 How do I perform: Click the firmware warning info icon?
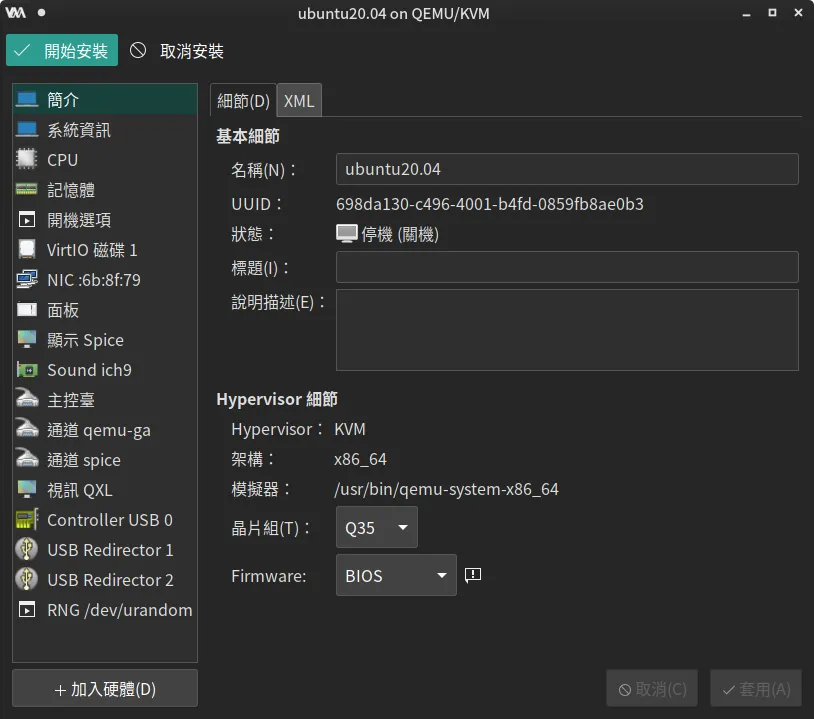pos(474,575)
